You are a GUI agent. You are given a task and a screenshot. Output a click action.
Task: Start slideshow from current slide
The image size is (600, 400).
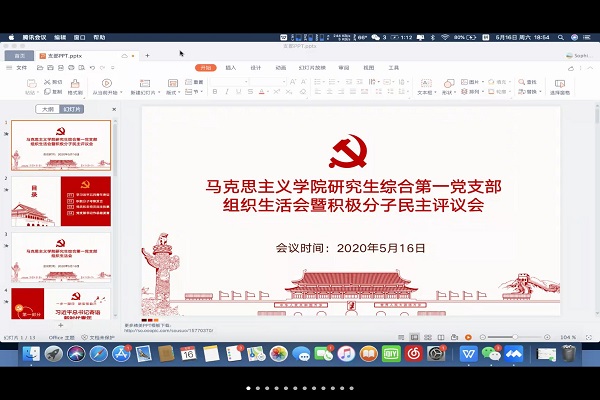click(107, 83)
